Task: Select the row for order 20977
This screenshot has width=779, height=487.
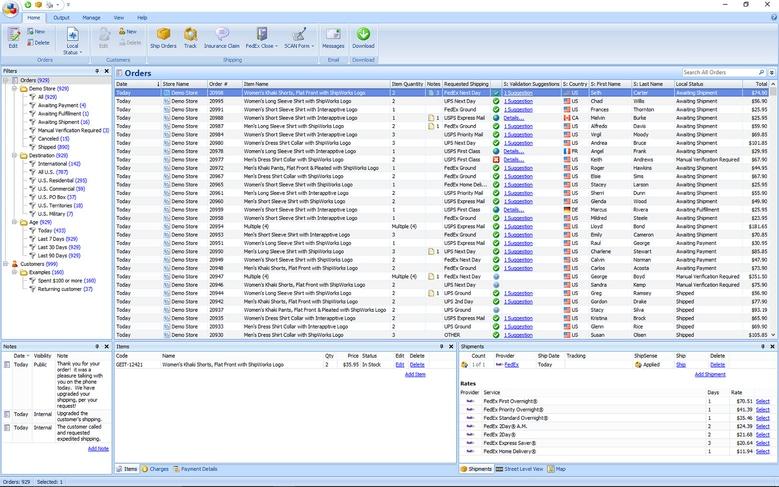Action: pyautogui.click(x=442, y=160)
